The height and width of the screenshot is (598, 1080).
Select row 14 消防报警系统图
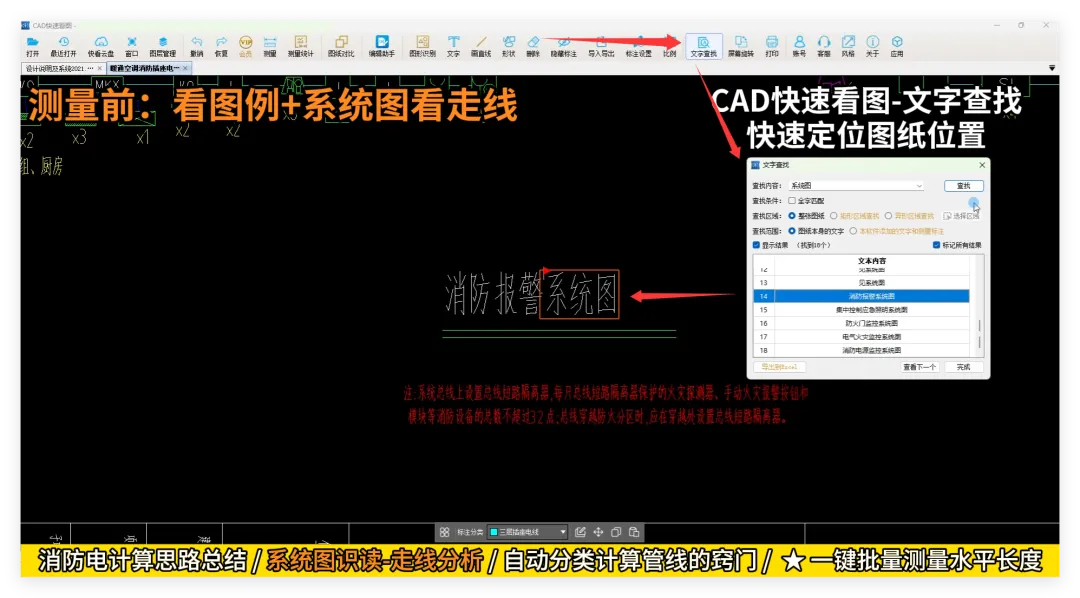click(x=861, y=296)
